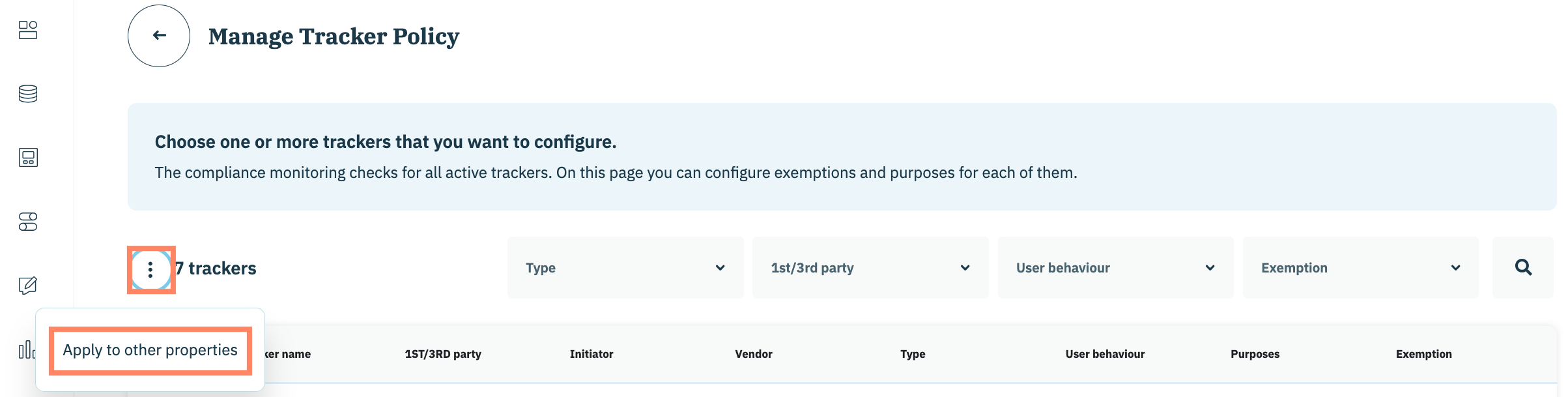
Task: Choose Apply to other properties menu item
Action: tap(150, 351)
